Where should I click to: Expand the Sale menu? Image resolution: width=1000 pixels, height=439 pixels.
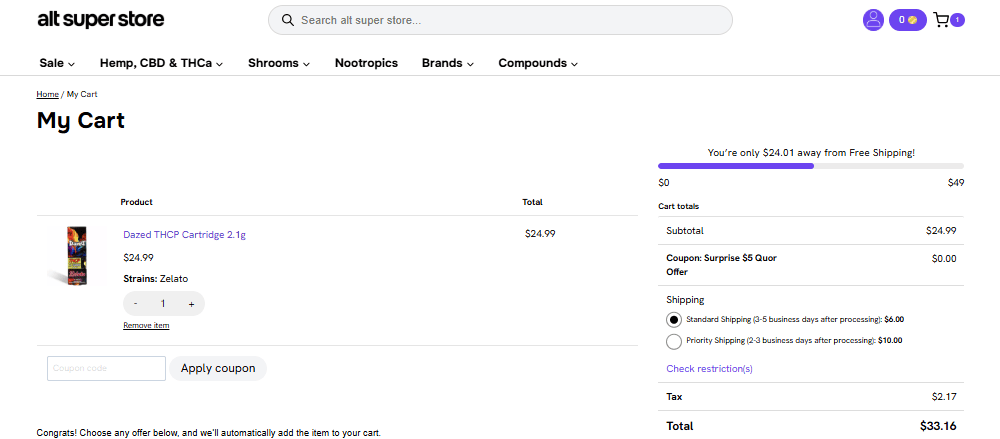pos(57,63)
